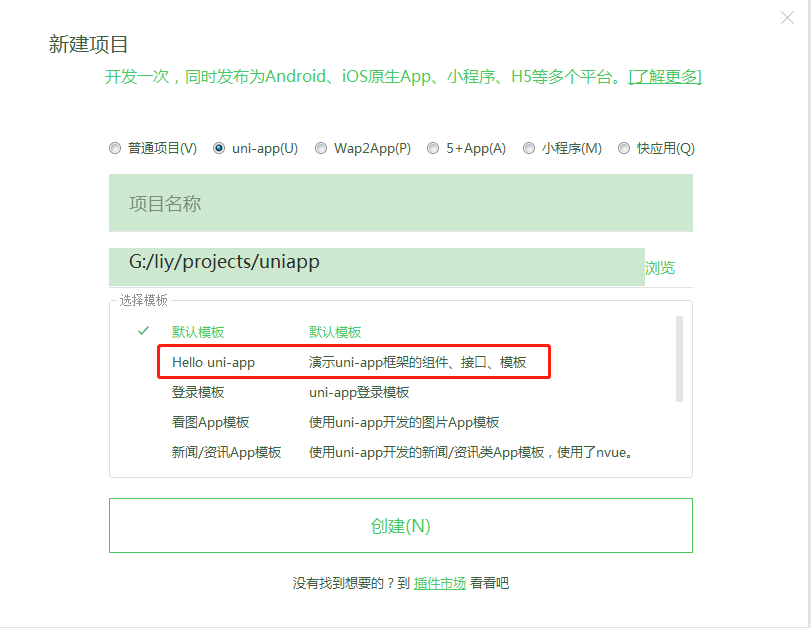Focus the 项目名称 input field
This screenshot has height=628, width=811.
[x=400, y=203]
